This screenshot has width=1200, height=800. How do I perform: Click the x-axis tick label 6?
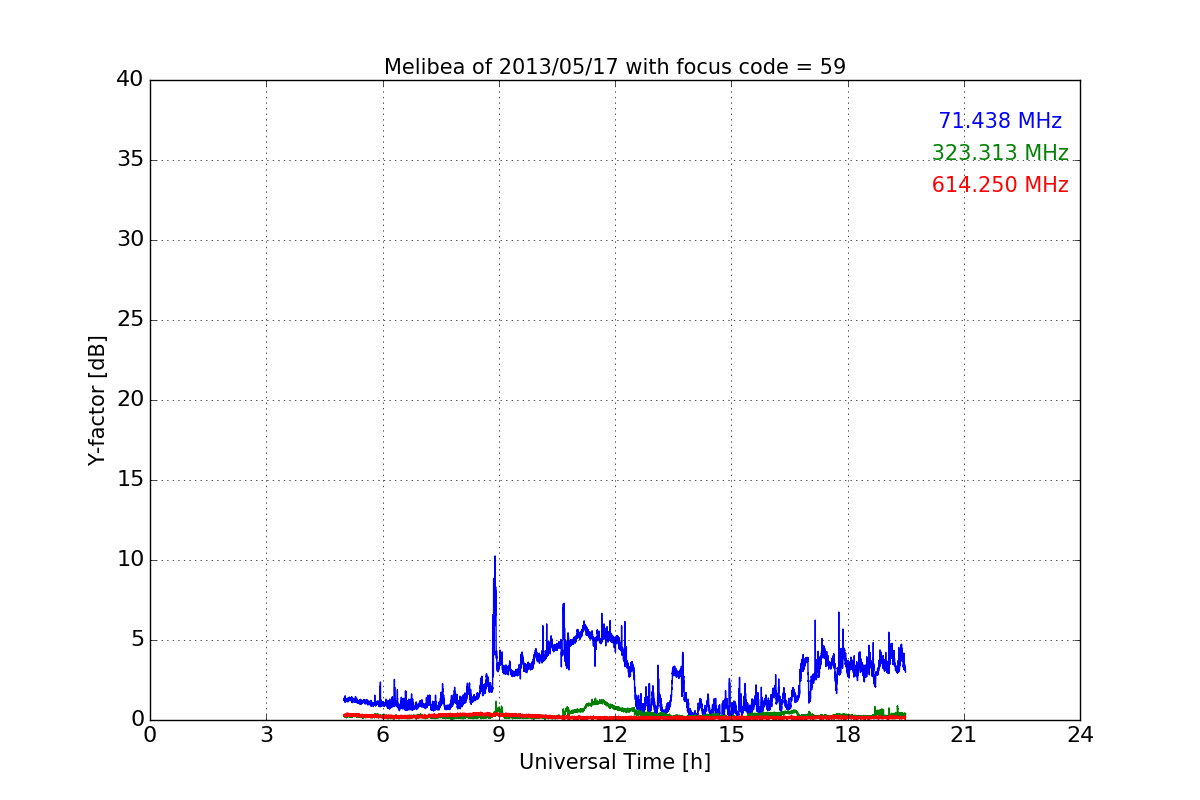tap(382, 735)
